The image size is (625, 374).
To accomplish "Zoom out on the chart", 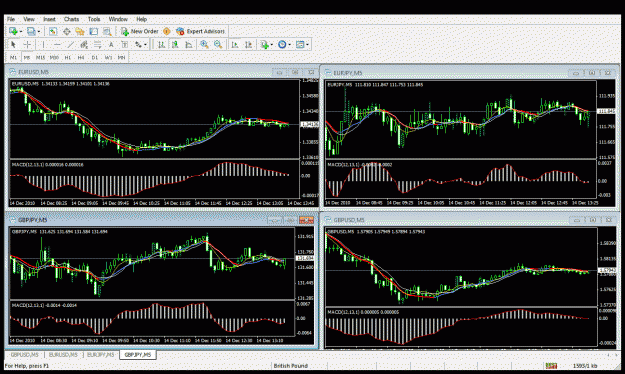I will pos(218,45).
